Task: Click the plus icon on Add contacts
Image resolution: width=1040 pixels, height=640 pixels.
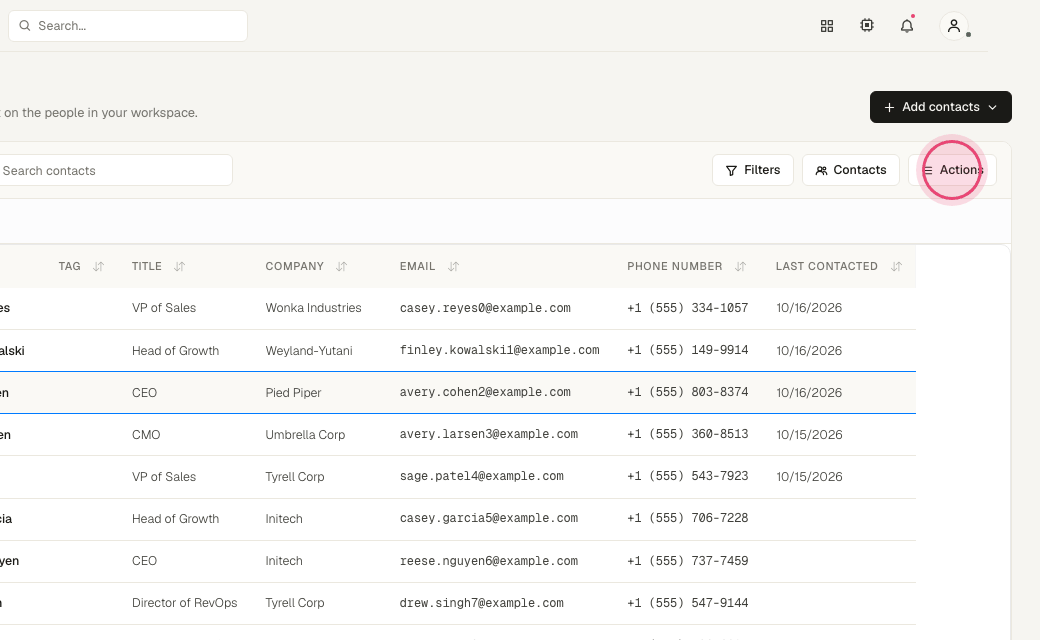Action: coord(889,107)
